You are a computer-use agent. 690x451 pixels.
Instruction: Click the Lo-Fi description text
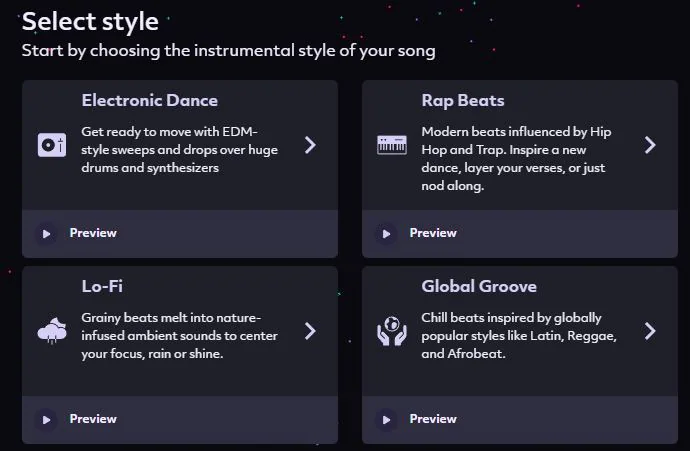180,336
